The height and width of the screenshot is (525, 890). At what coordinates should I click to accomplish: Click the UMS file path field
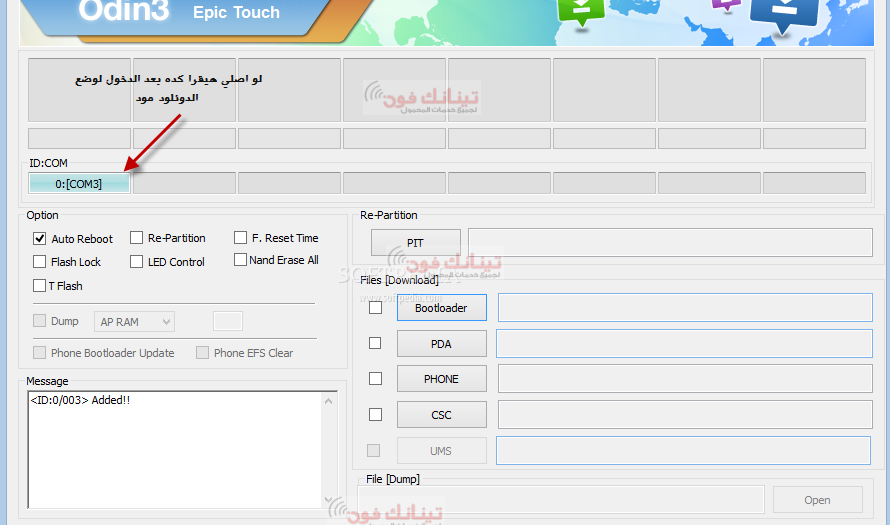click(683, 451)
